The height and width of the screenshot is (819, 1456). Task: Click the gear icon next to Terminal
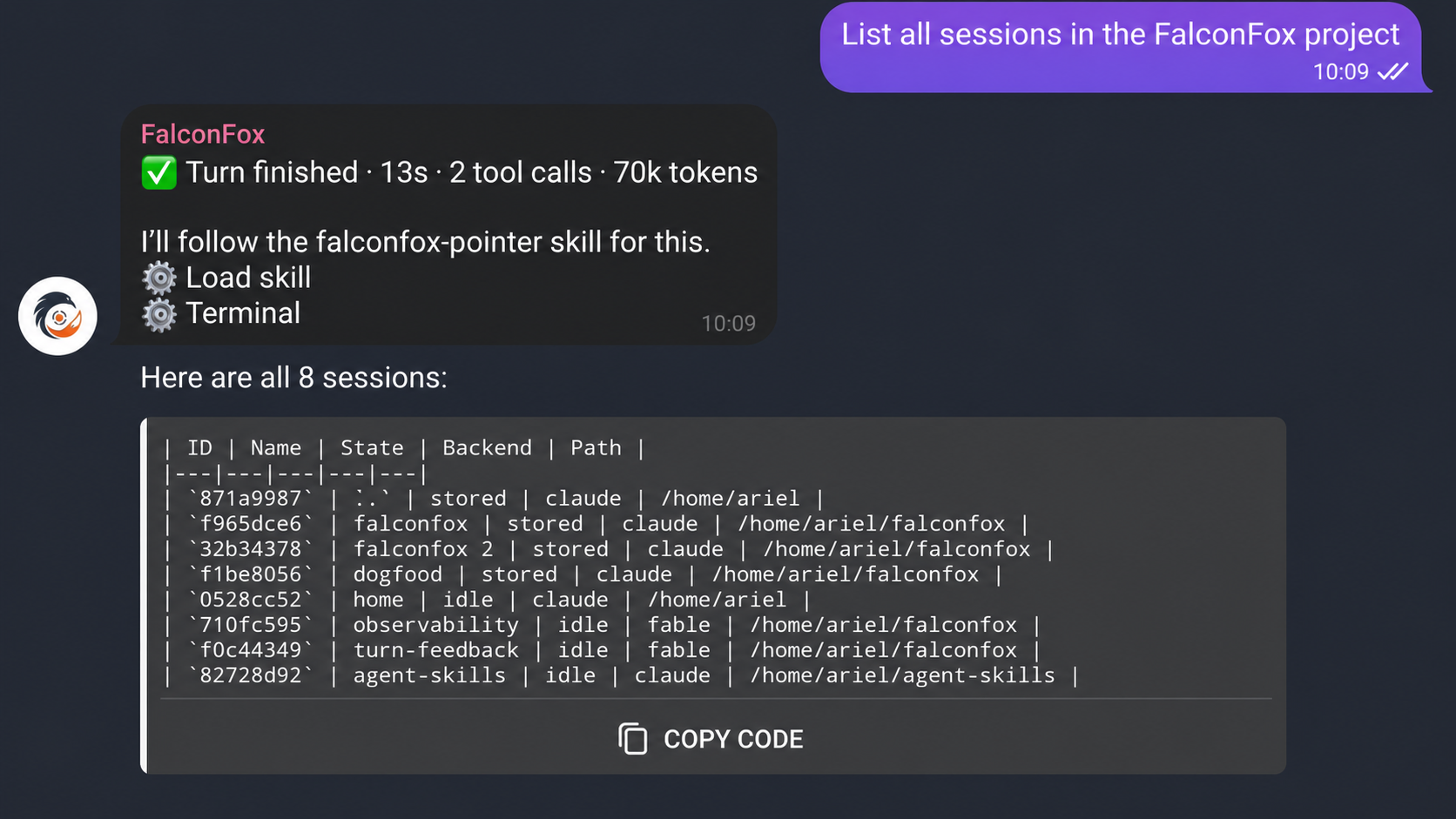[159, 314]
